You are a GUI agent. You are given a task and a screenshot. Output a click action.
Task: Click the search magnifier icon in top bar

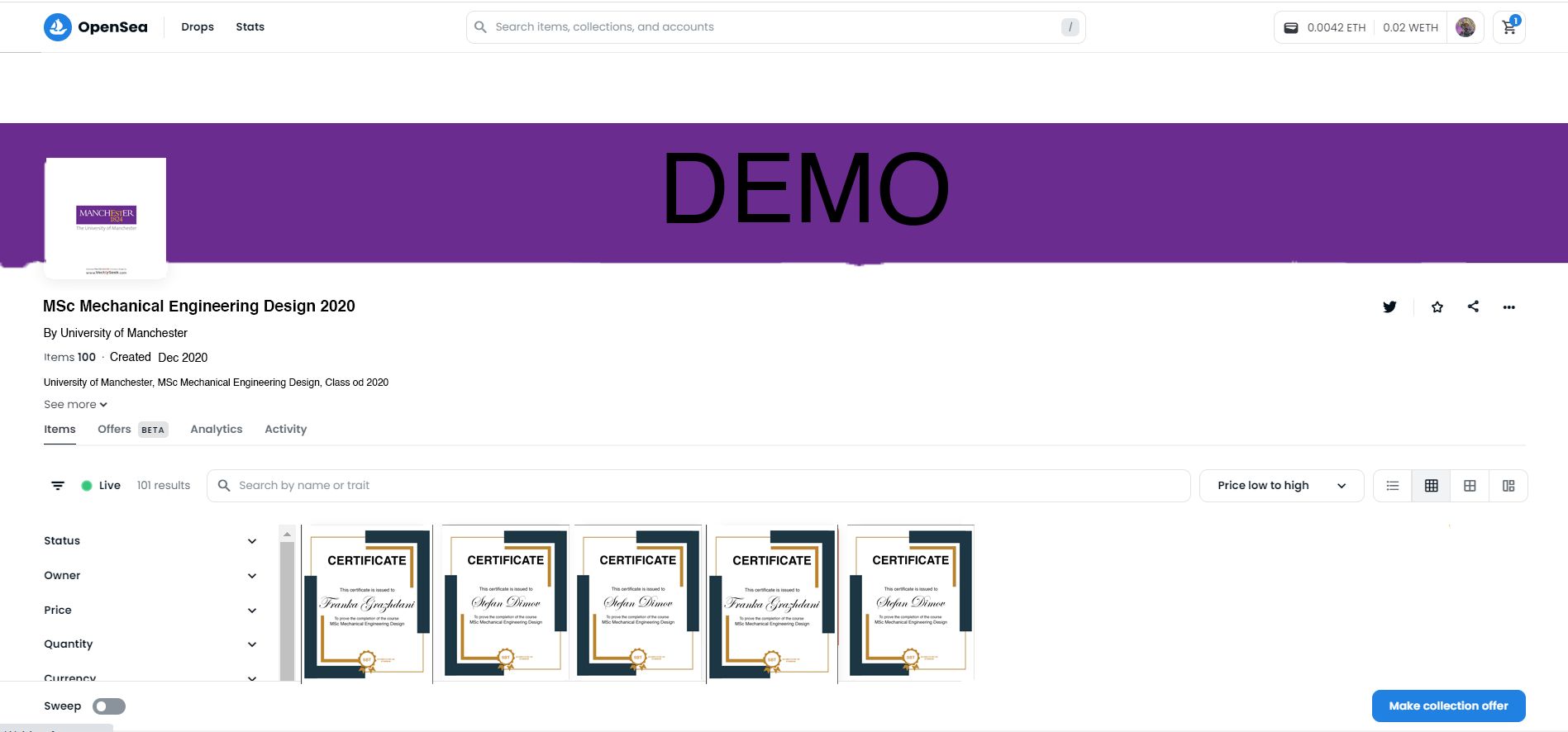pos(480,27)
